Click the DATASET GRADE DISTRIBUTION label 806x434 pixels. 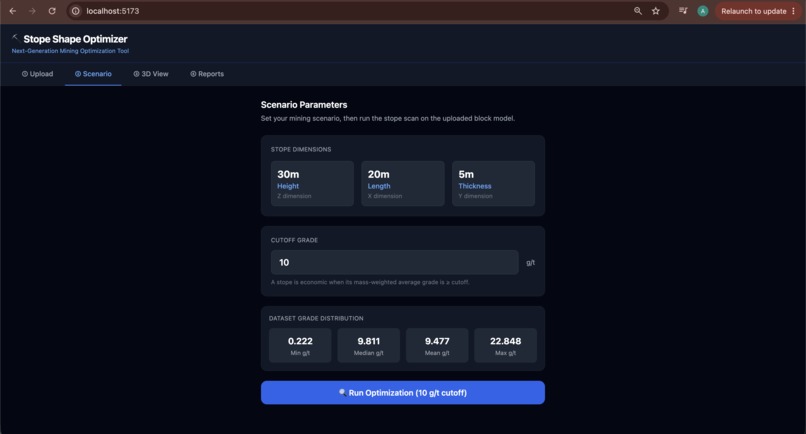click(316, 318)
